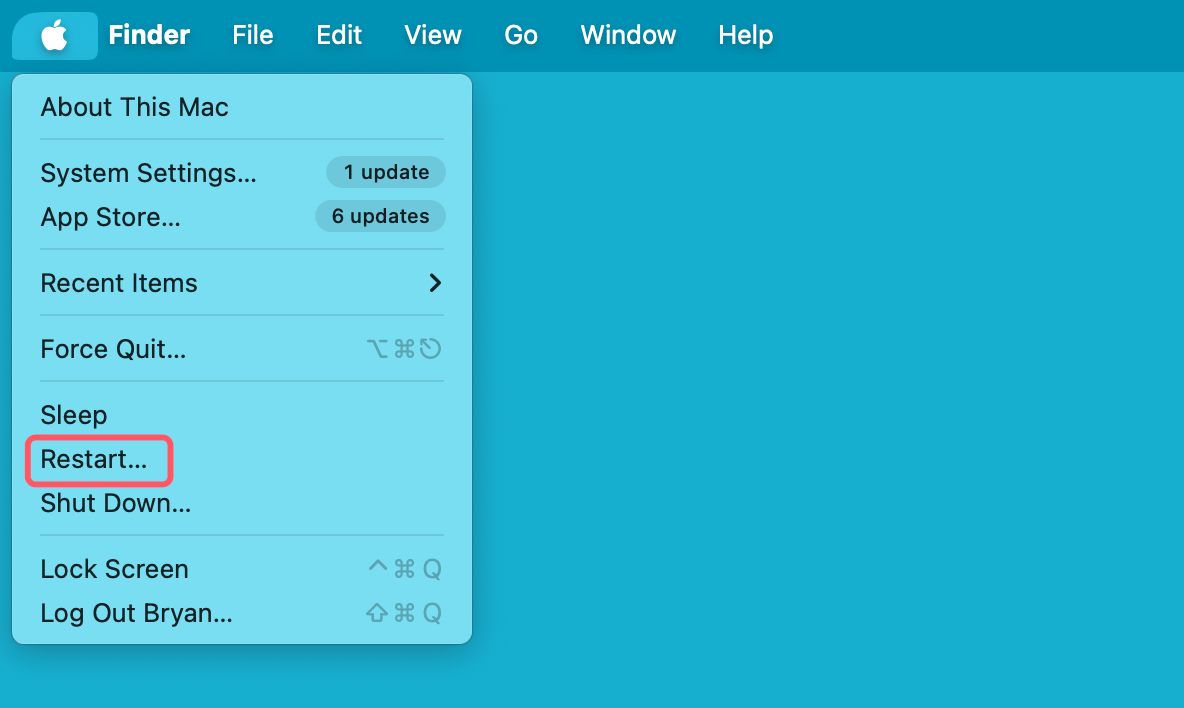Click the "6 updates" badge

pyautogui.click(x=380, y=216)
